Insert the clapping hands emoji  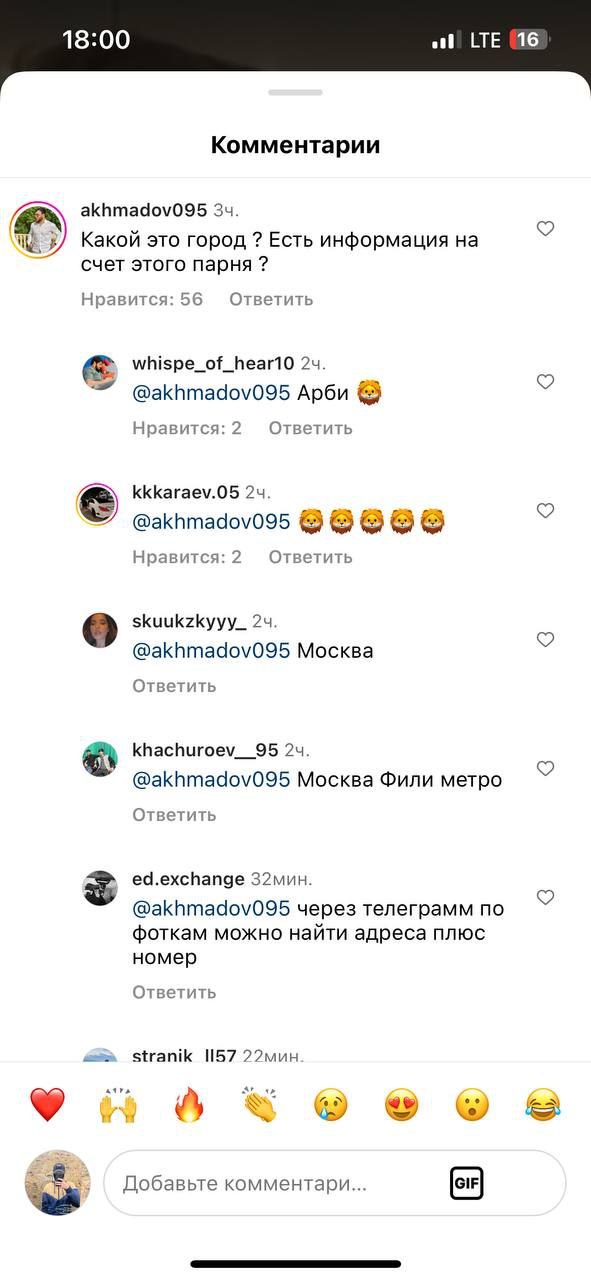pos(260,1105)
